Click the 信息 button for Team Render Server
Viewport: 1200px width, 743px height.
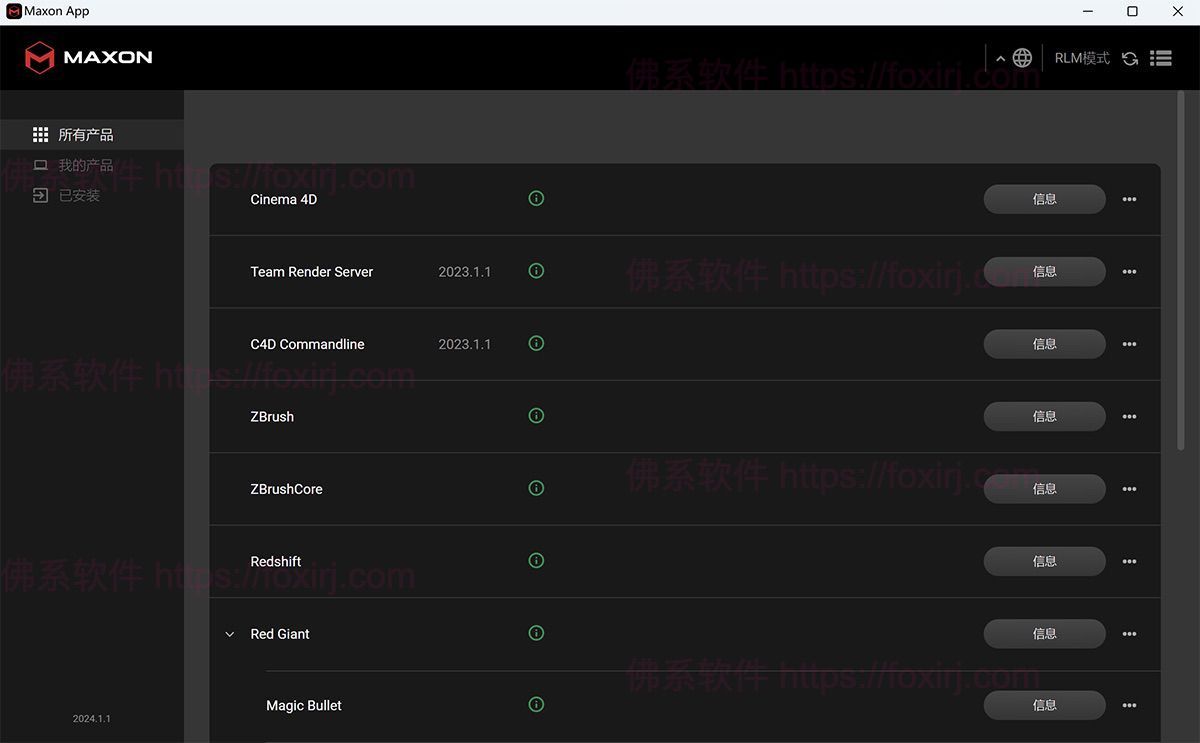[x=1044, y=271]
